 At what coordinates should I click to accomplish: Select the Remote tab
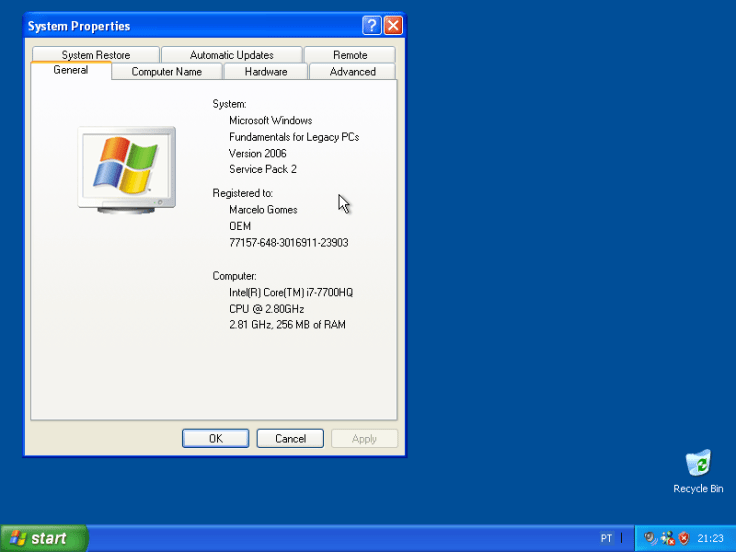pos(350,55)
